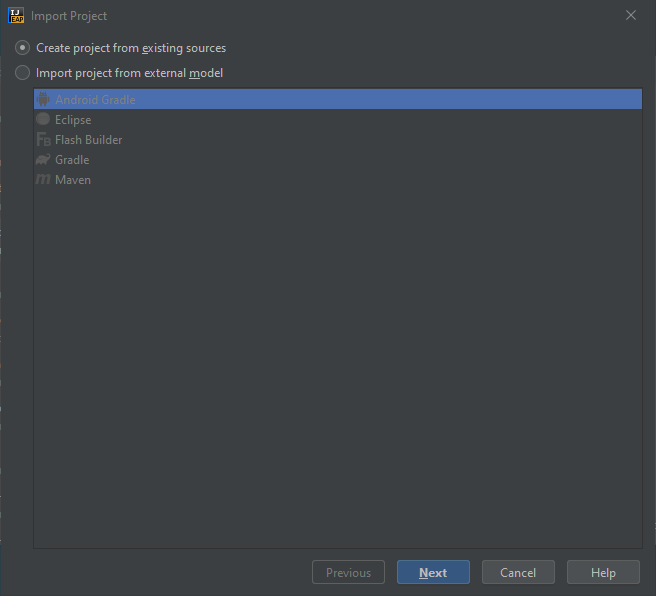Choose Android Gradle in the model list
Image resolution: width=656 pixels, height=596 pixels.
tap(95, 100)
